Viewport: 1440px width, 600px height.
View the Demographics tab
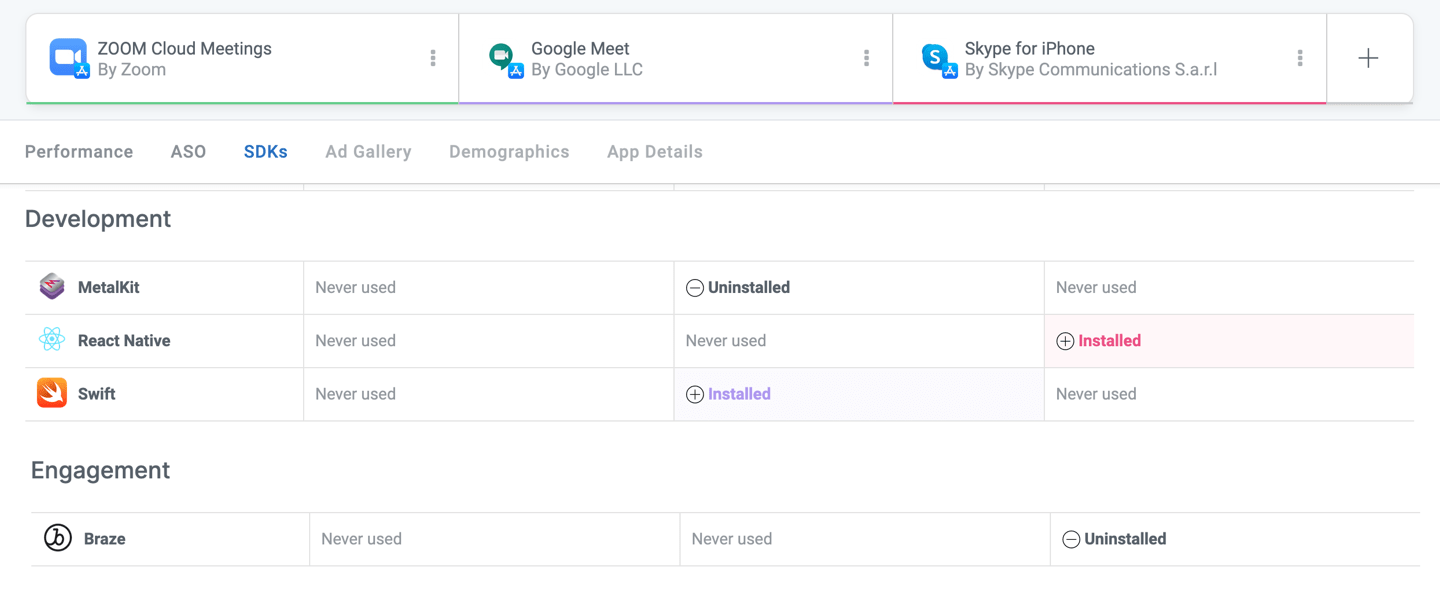(x=509, y=152)
